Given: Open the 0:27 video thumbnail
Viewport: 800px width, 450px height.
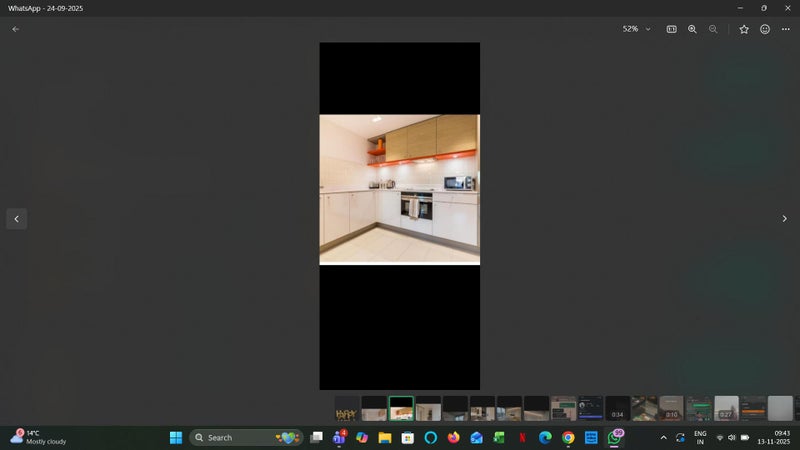Looking at the screenshot, I should tap(726, 408).
